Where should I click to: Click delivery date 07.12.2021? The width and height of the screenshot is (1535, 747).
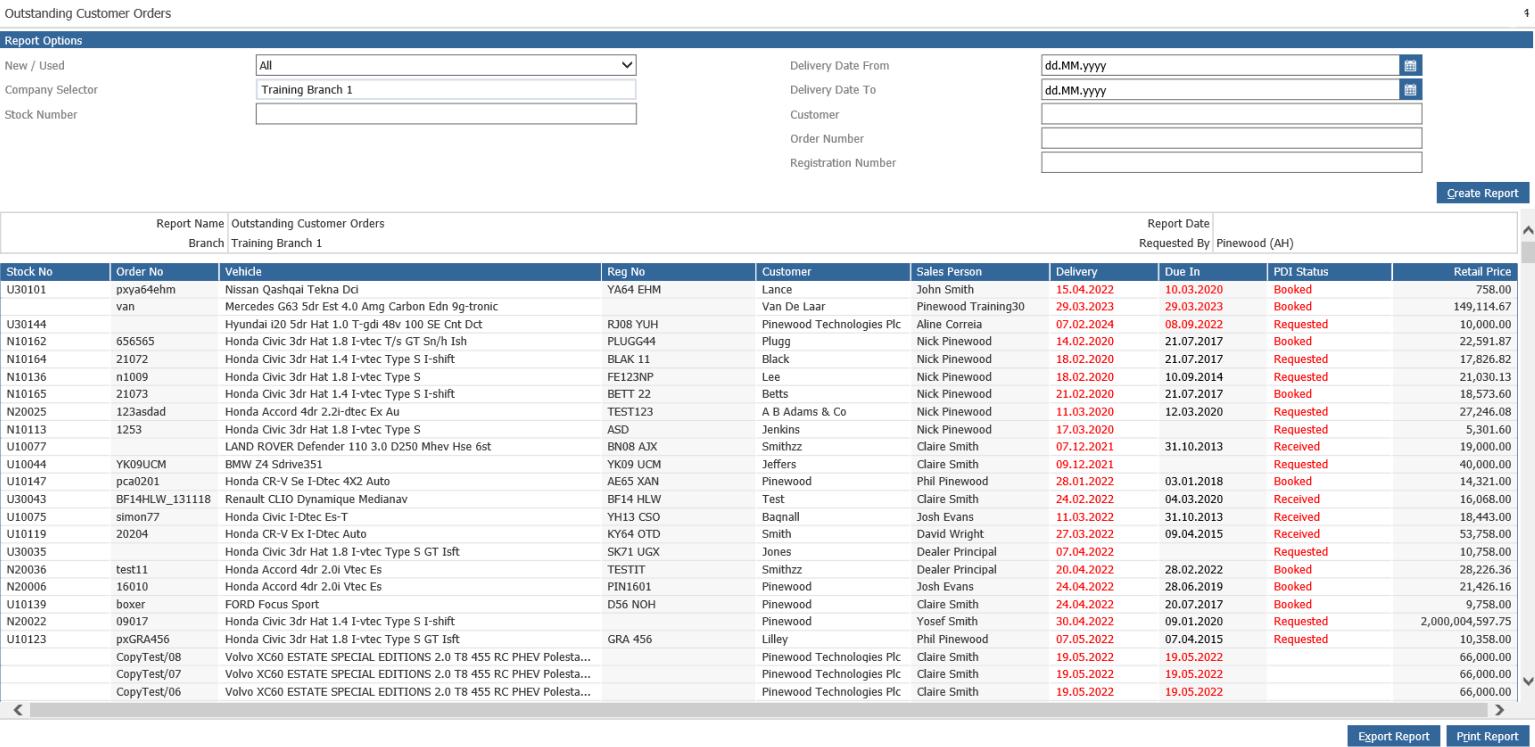1083,446
